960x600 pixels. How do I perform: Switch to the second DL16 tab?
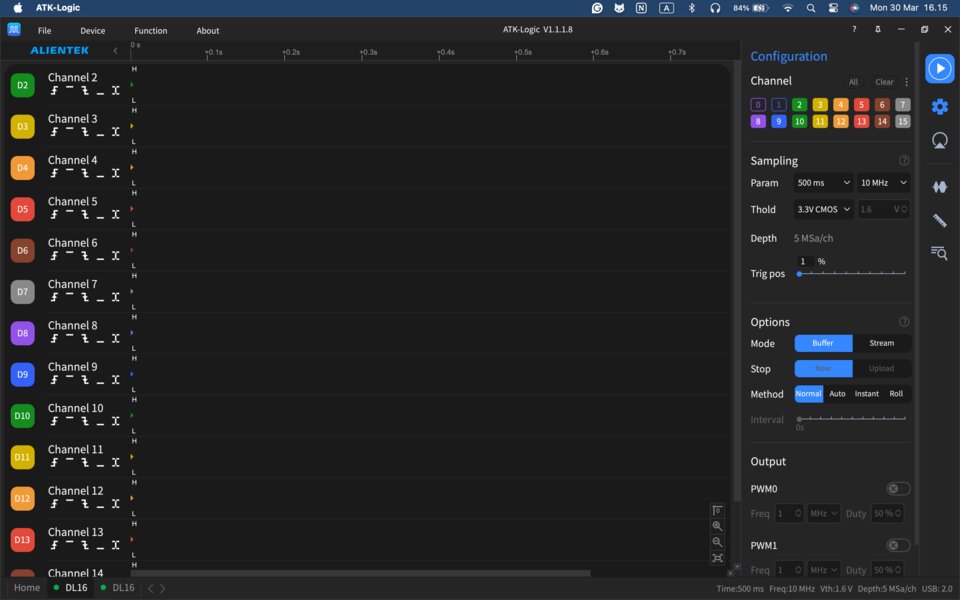tap(118, 588)
